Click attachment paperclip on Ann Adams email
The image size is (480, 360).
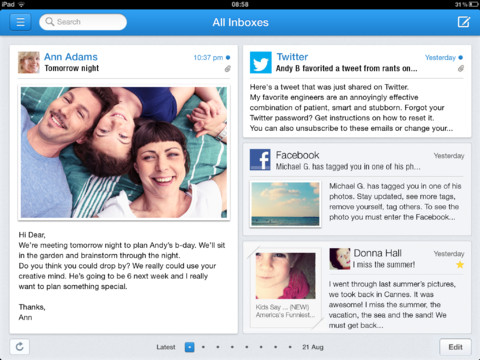coord(228,69)
